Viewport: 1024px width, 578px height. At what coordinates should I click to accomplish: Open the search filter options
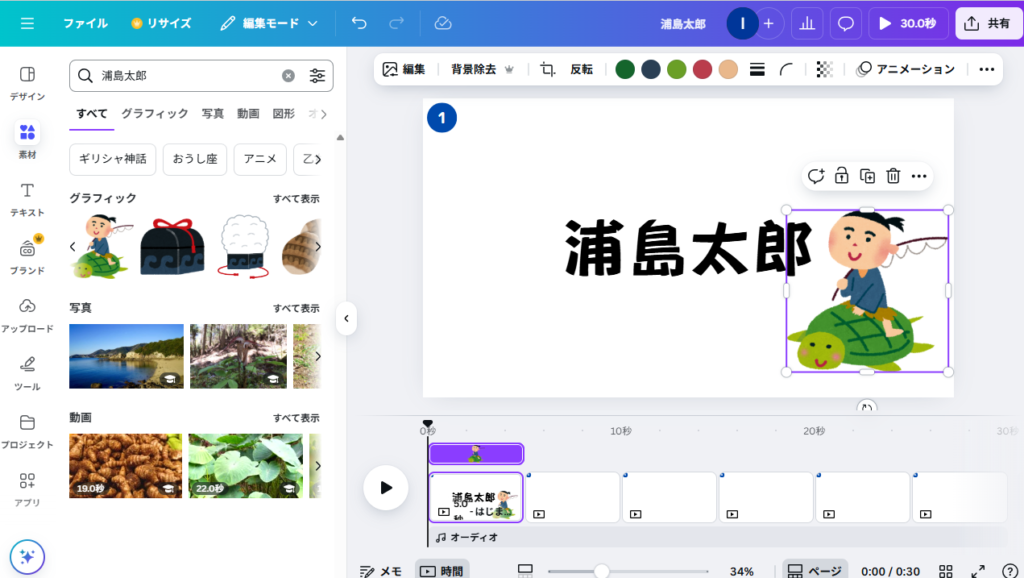point(317,76)
